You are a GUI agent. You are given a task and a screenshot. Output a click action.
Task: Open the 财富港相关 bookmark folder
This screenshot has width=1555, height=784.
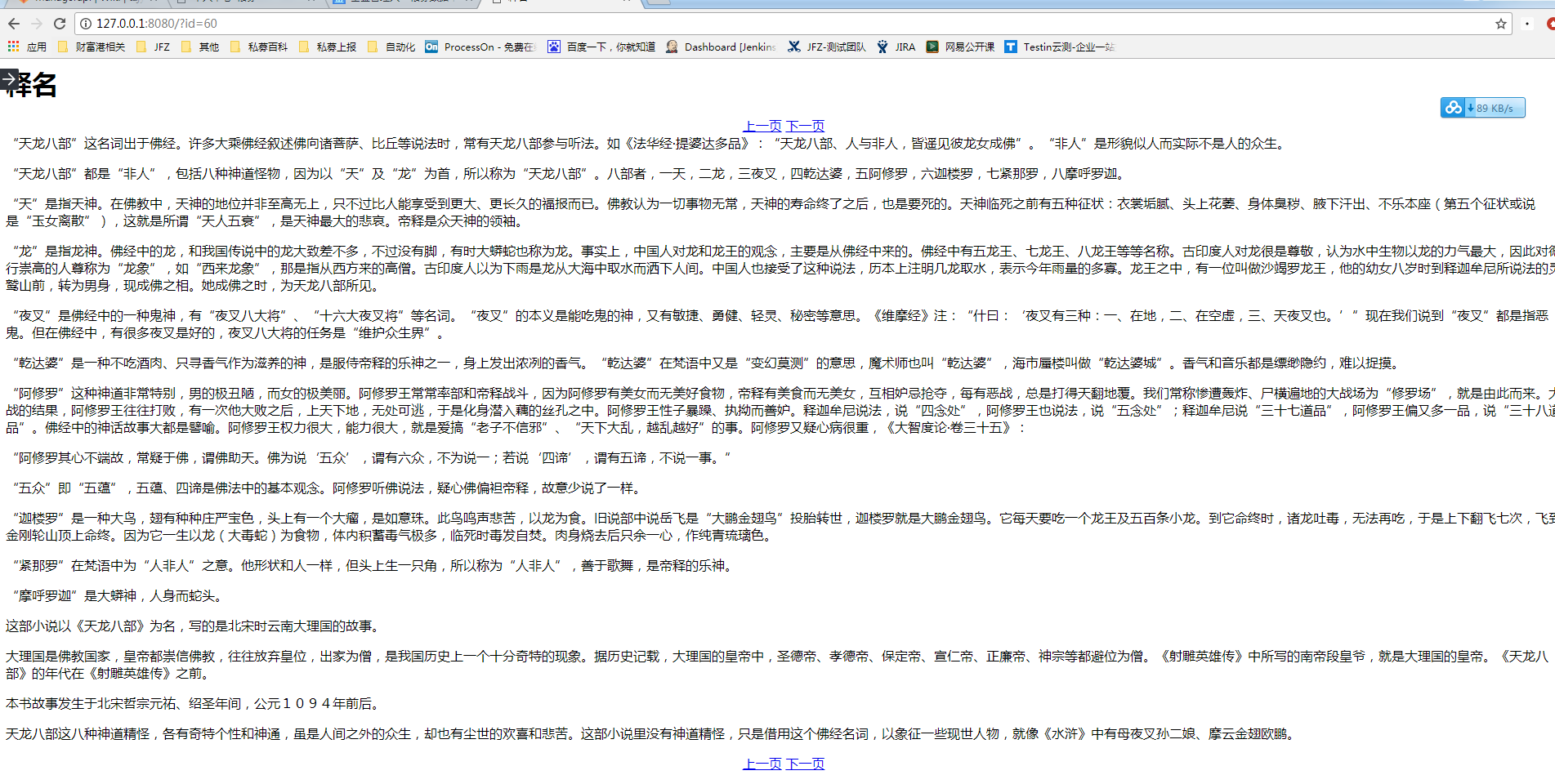point(92,47)
